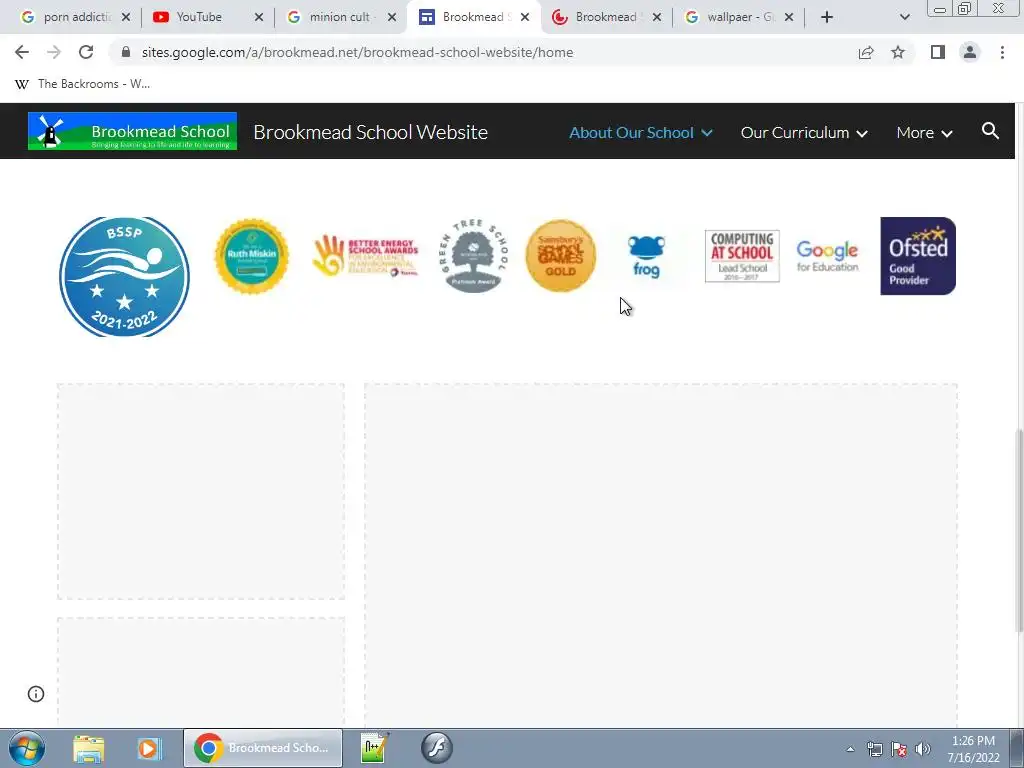Click the page info circle icon
Image resolution: width=1024 pixels, height=768 pixels.
point(36,694)
